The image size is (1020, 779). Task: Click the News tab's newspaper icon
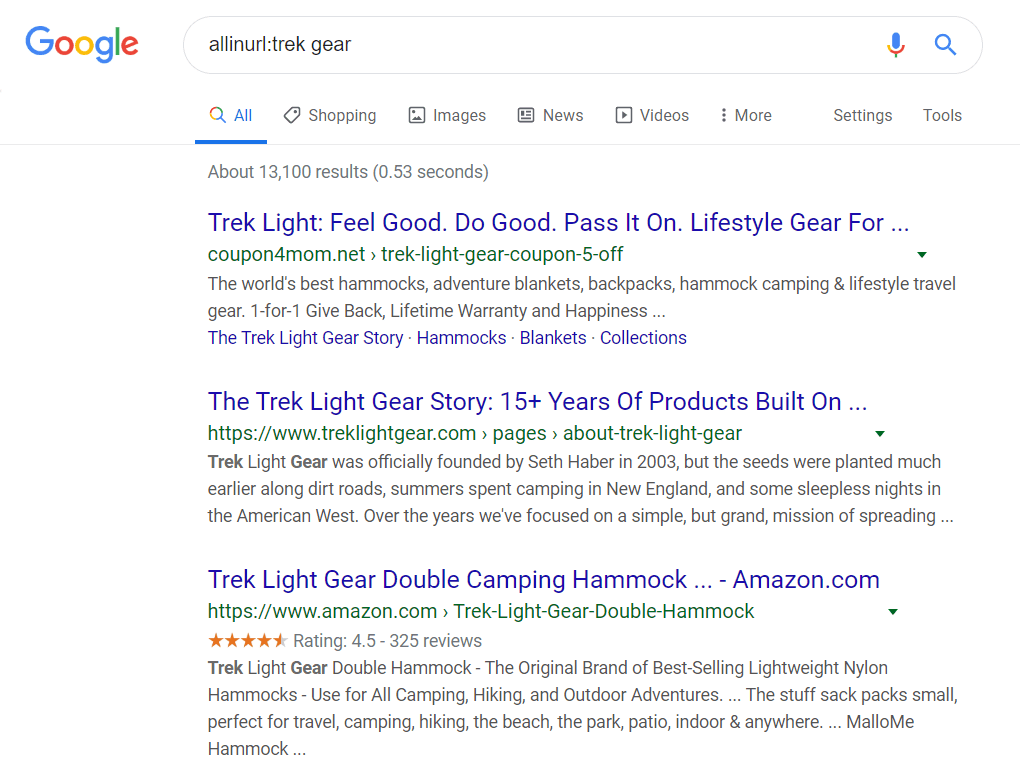click(x=525, y=114)
